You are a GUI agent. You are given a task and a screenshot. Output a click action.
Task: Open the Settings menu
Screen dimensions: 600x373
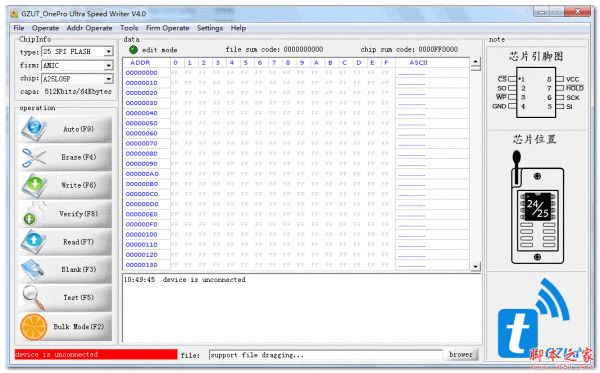tap(210, 28)
